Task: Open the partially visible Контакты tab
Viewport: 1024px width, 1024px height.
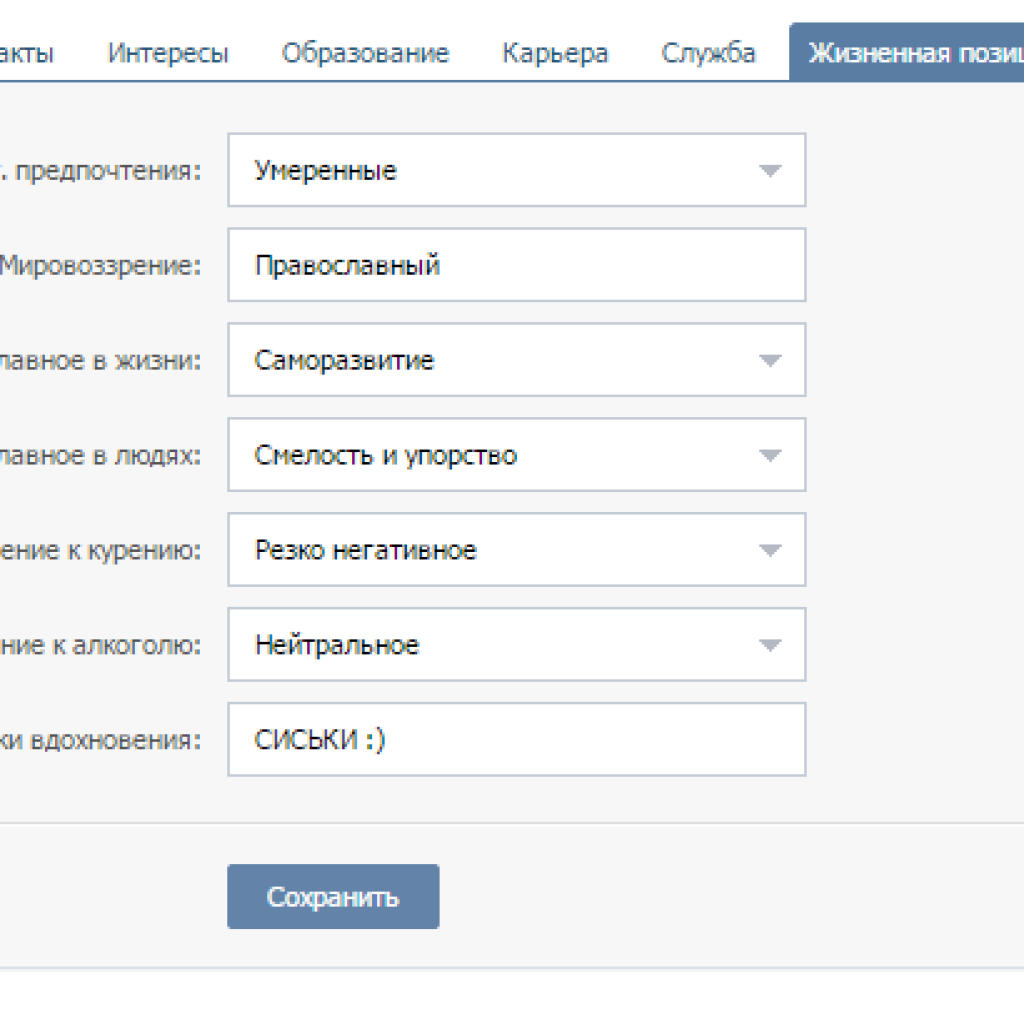Action: pyautogui.click(x=28, y=53)
